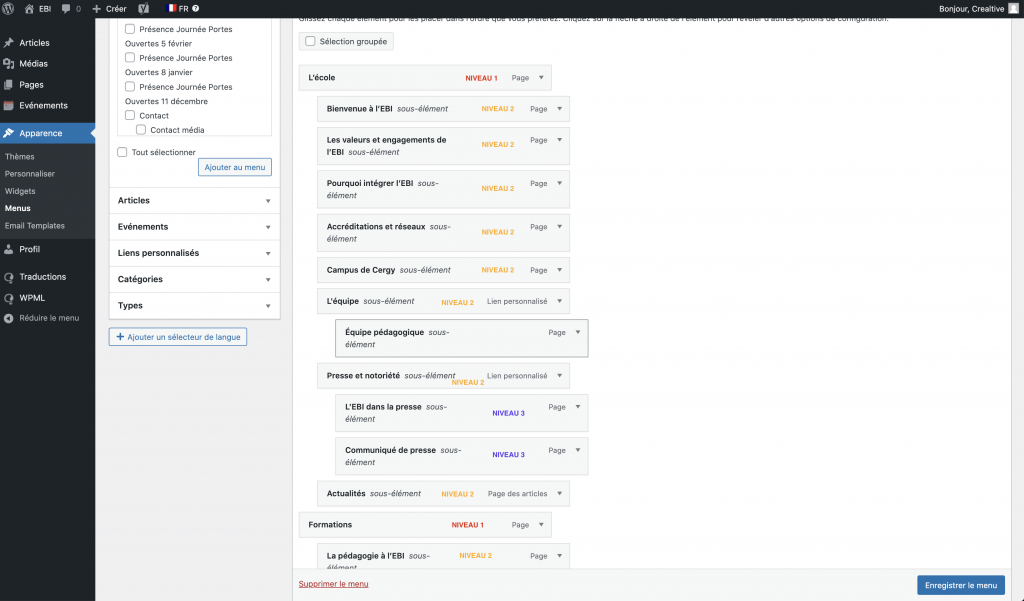Open comments bubble icon in admin bar
This screenshot has width=1024, height=601.
coord(66,8)
